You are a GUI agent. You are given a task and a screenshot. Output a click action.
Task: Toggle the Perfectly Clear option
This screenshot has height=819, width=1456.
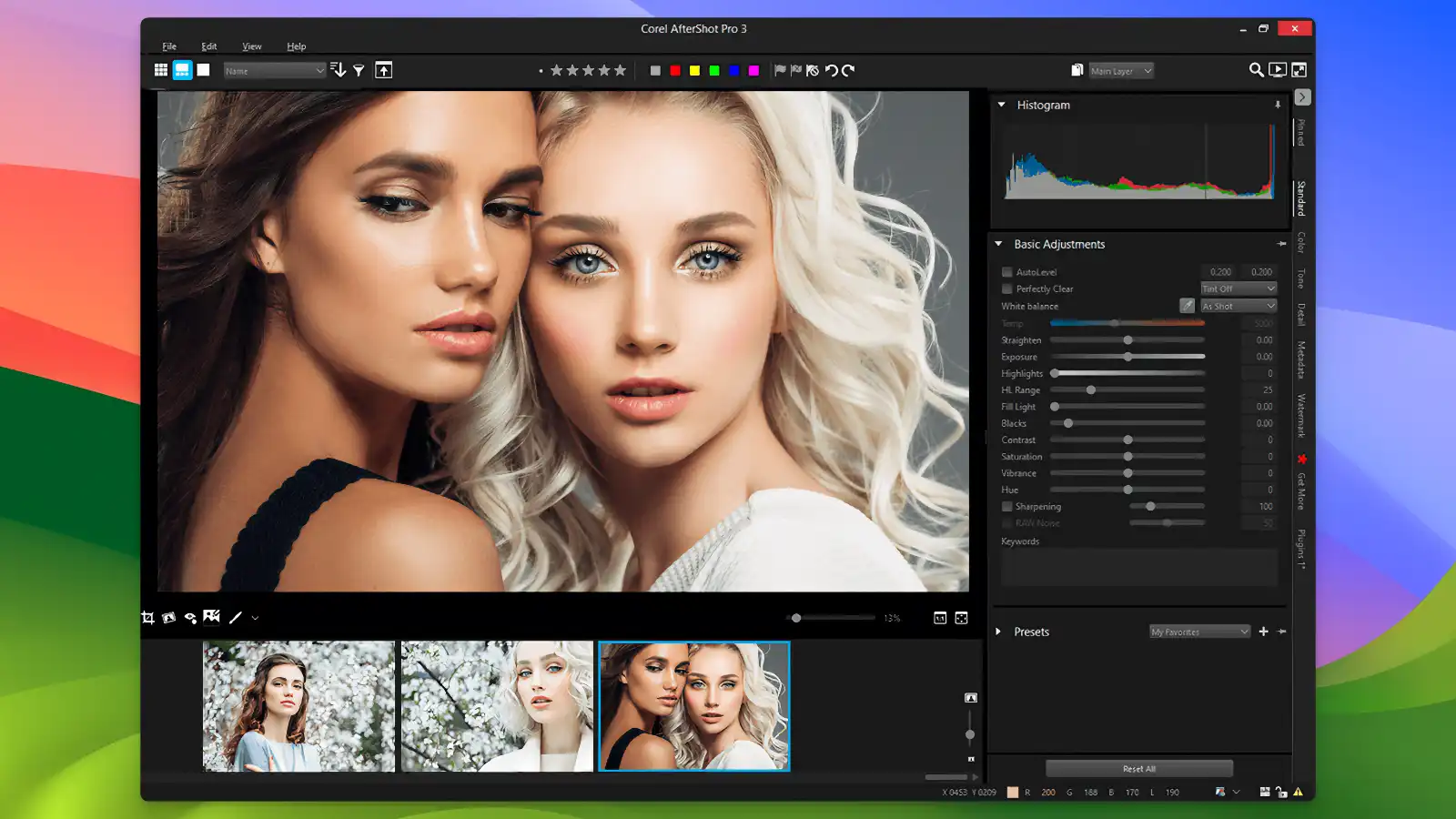[x=1006, y=288]
